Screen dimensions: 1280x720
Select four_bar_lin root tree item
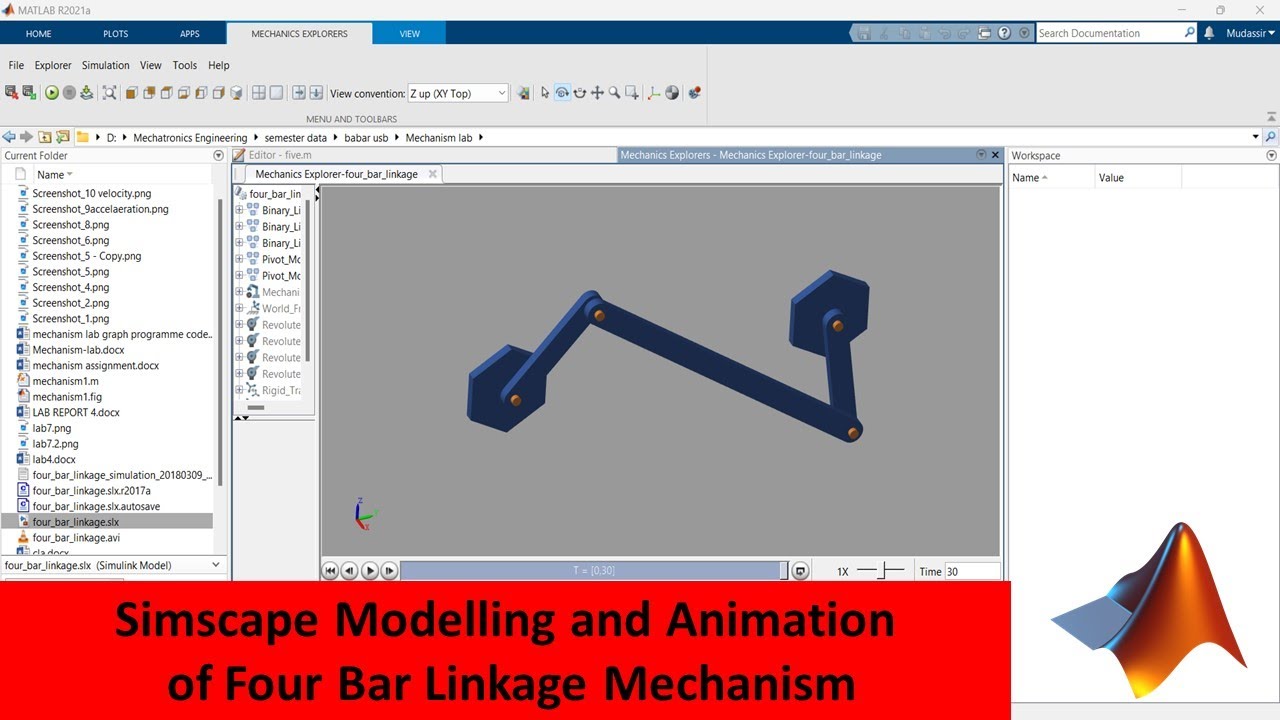268,194
